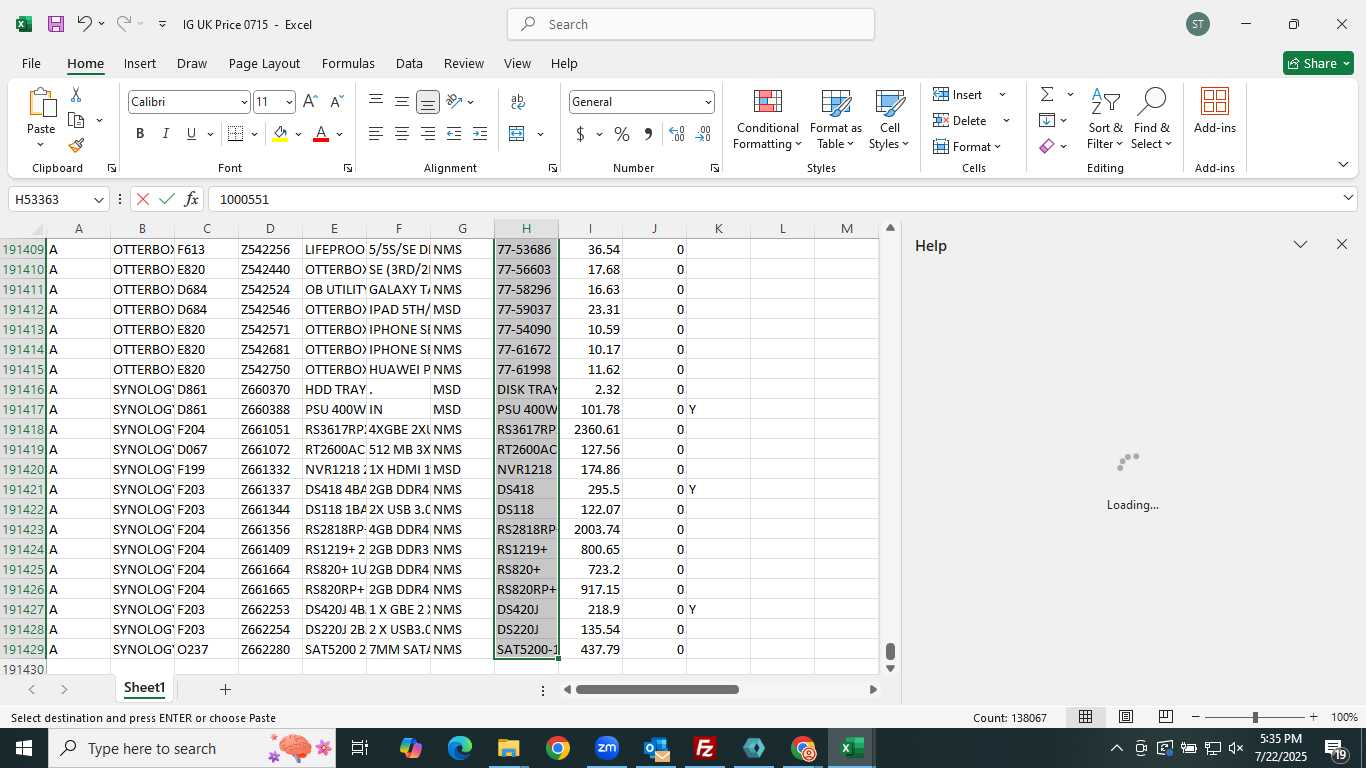Click the Paste clipboard icon
Screen dimensions: 1366x768
pyautogui.click(x=41, y=103)
